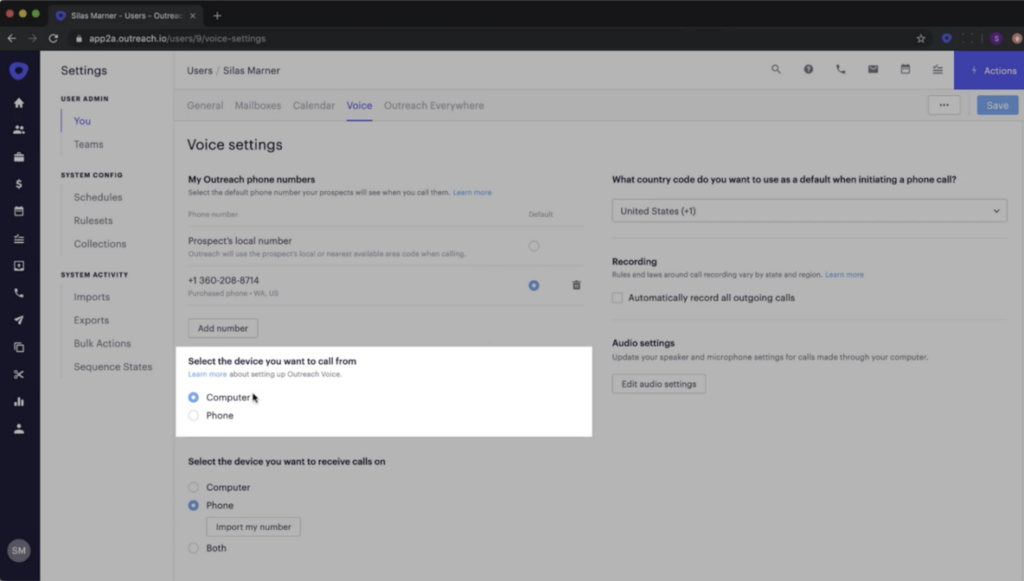Open Imports under System Activity
1024x581 pixels.
click(x=91, y=297)
